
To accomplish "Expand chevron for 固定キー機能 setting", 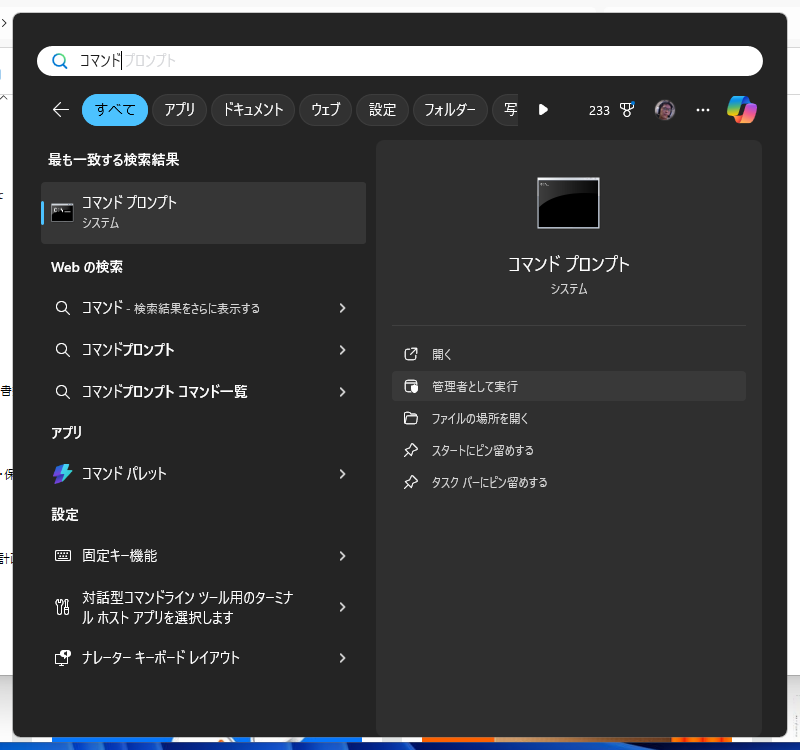I will (x=342, y=556).
